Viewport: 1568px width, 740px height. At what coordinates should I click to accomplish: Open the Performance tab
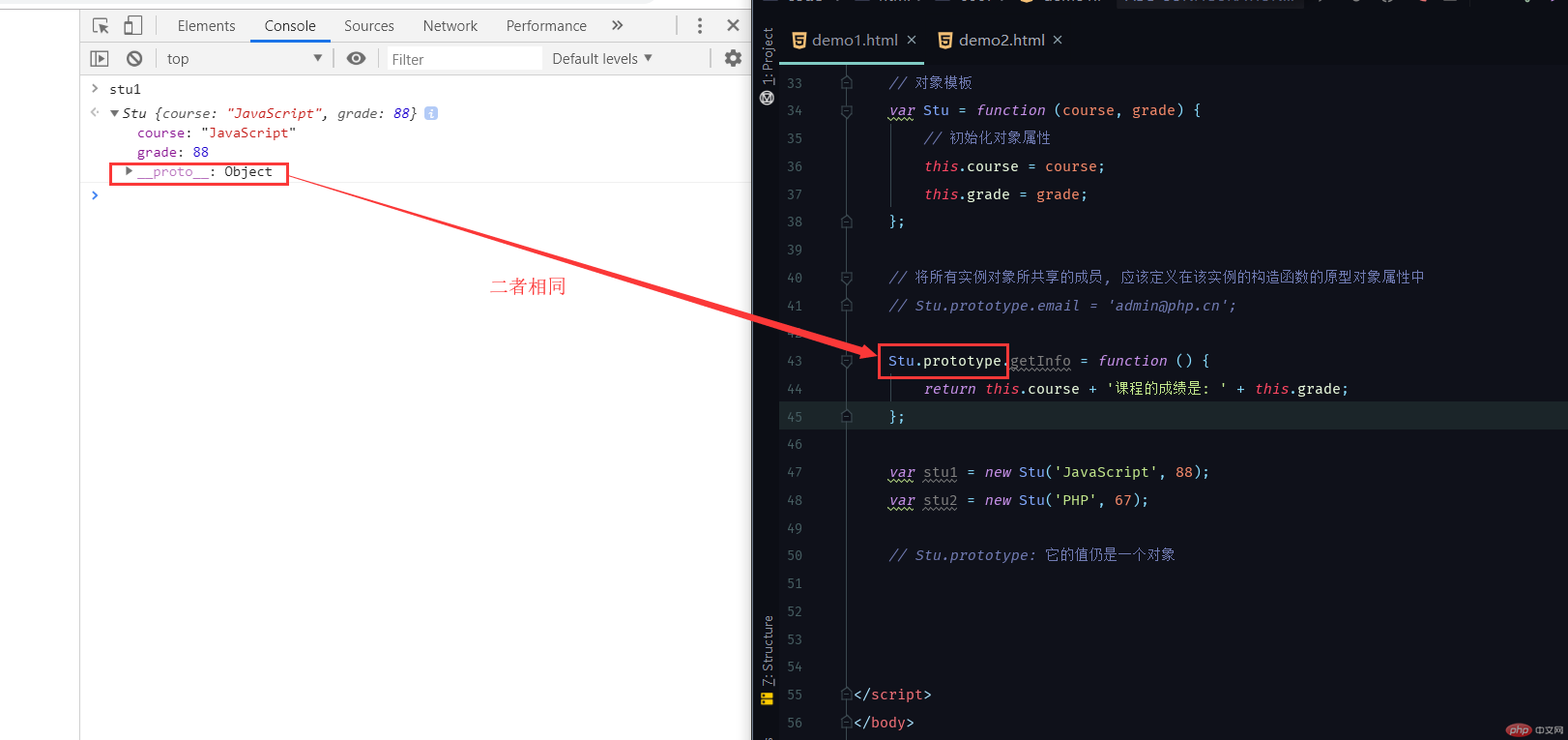point(546,26)
